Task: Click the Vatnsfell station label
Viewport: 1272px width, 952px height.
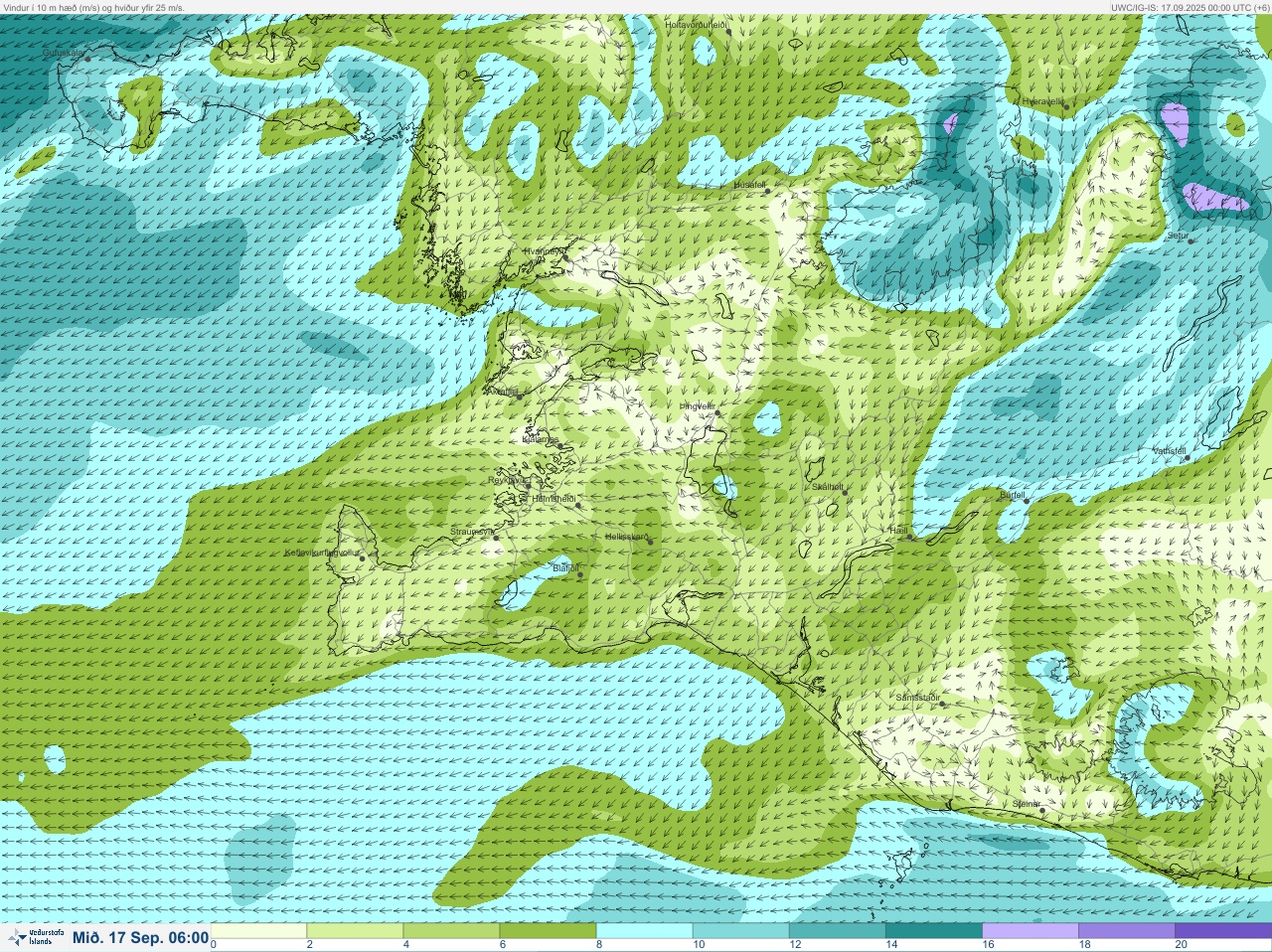Action: (x=1170, y=451)
